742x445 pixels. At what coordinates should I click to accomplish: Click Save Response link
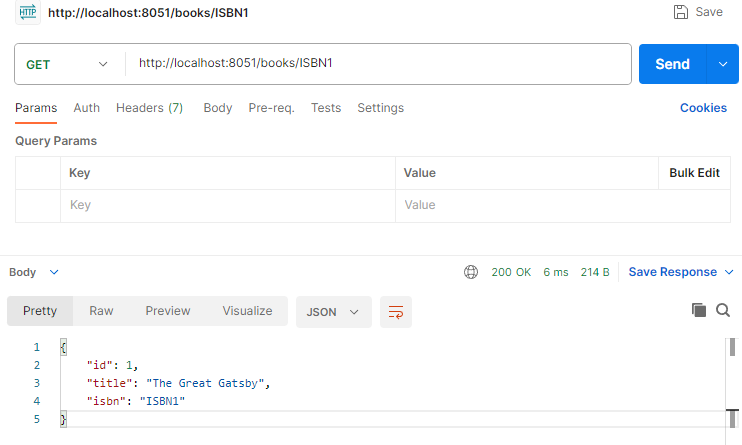672,272
